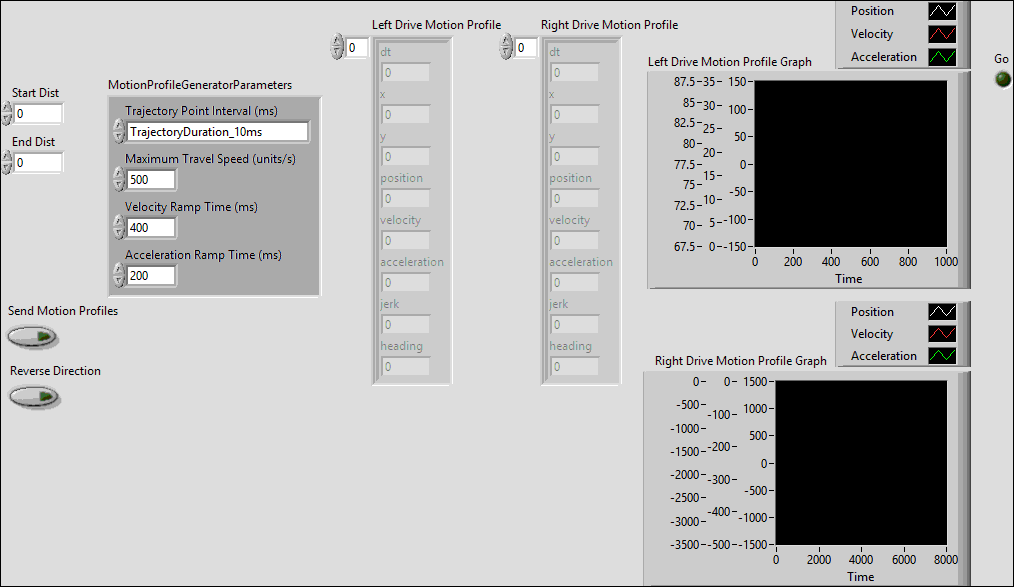
Task: Open the Position plot legend icon on Right graph
Action: click(941, 311)
